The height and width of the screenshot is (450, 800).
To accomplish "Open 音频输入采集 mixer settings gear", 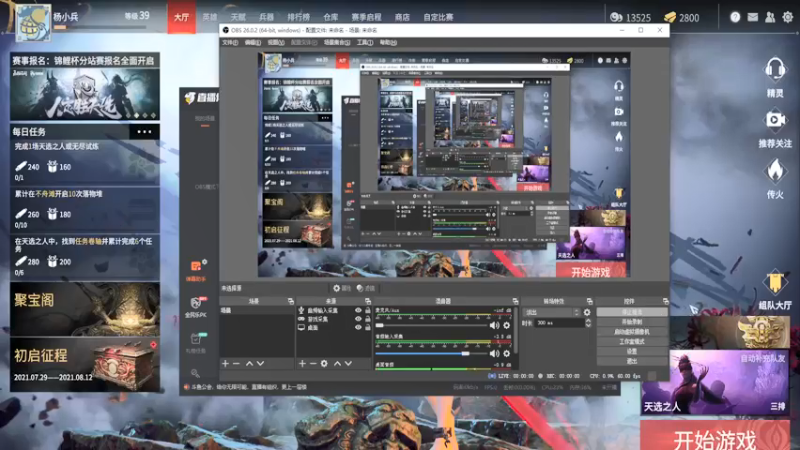I will point(507,353).
